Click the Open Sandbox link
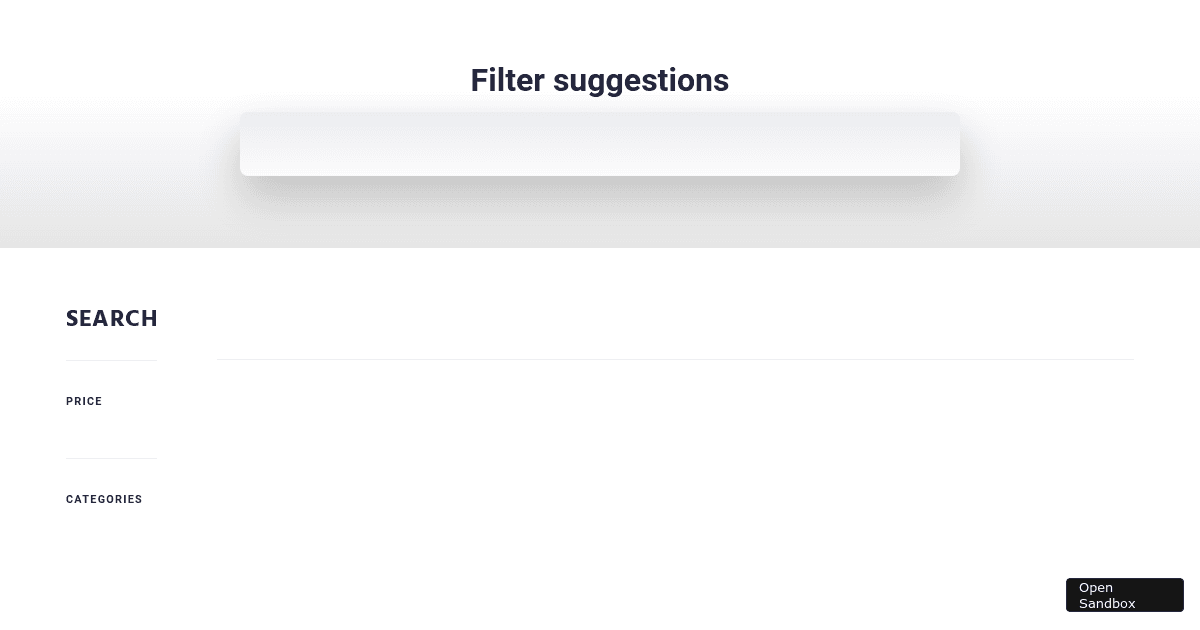 pyautogui.click(x=1125, y=595)
